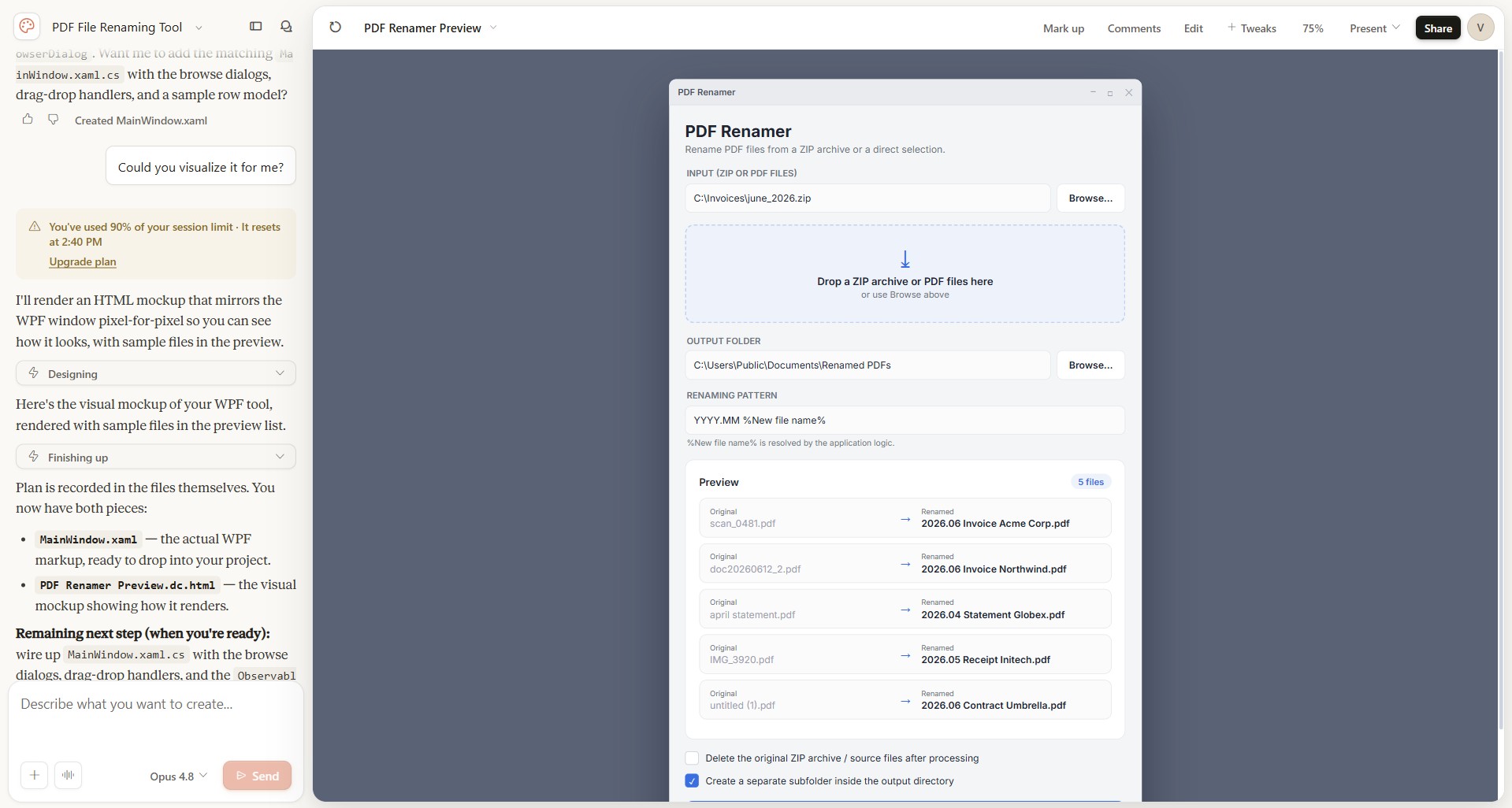Click the preview pane vertical scrollbar
The height and width of the screenshot is (808, 1512).
1500,390
